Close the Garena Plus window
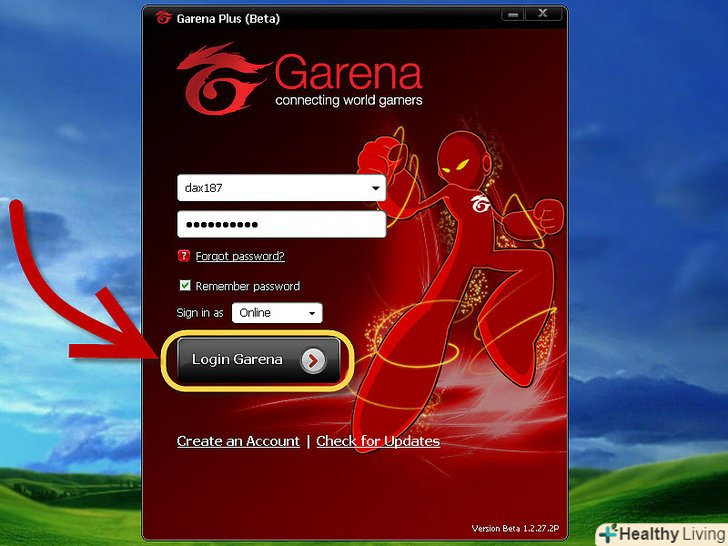728x546 pixels. click(x=543, y=14)
